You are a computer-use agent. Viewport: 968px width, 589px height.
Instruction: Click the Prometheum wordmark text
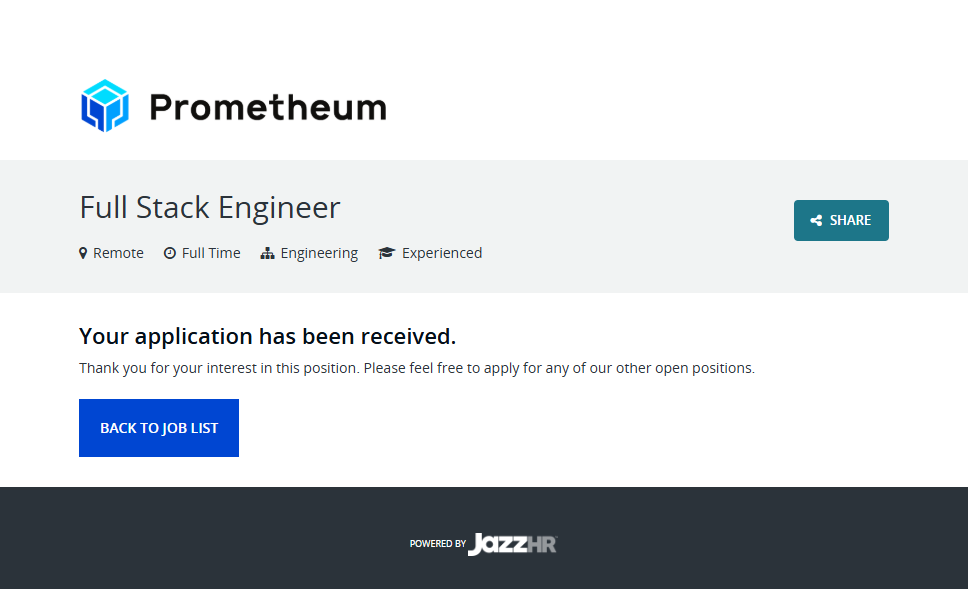(268, 107)
